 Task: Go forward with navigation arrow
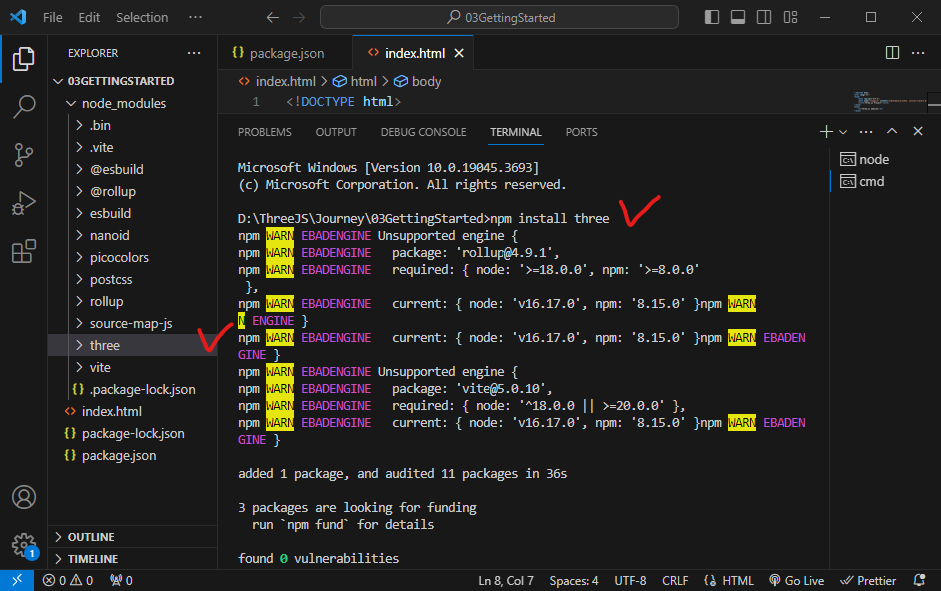click(x=299, y=17)
